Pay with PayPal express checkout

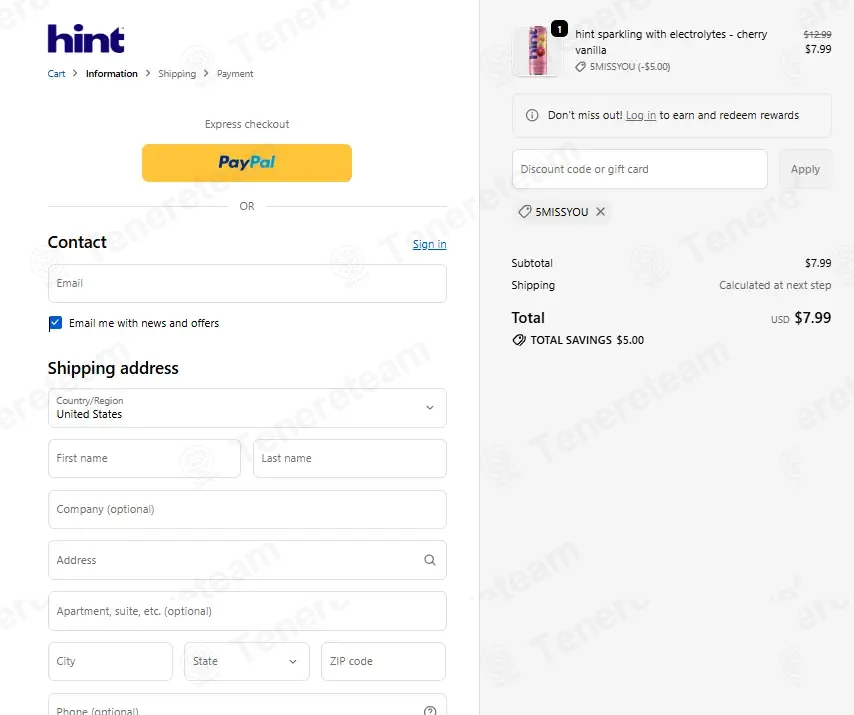(x=247, y=163)
